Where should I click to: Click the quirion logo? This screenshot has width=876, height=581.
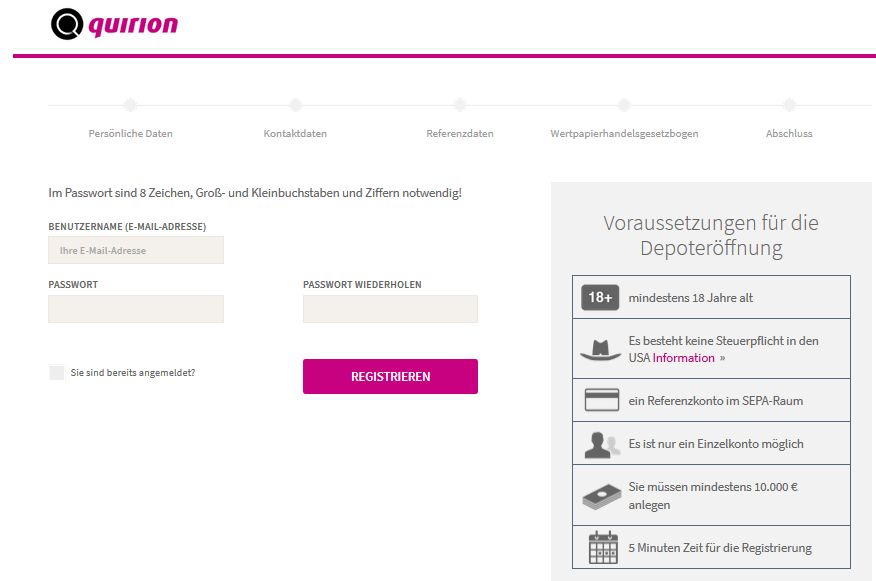(x=115, y=24)
